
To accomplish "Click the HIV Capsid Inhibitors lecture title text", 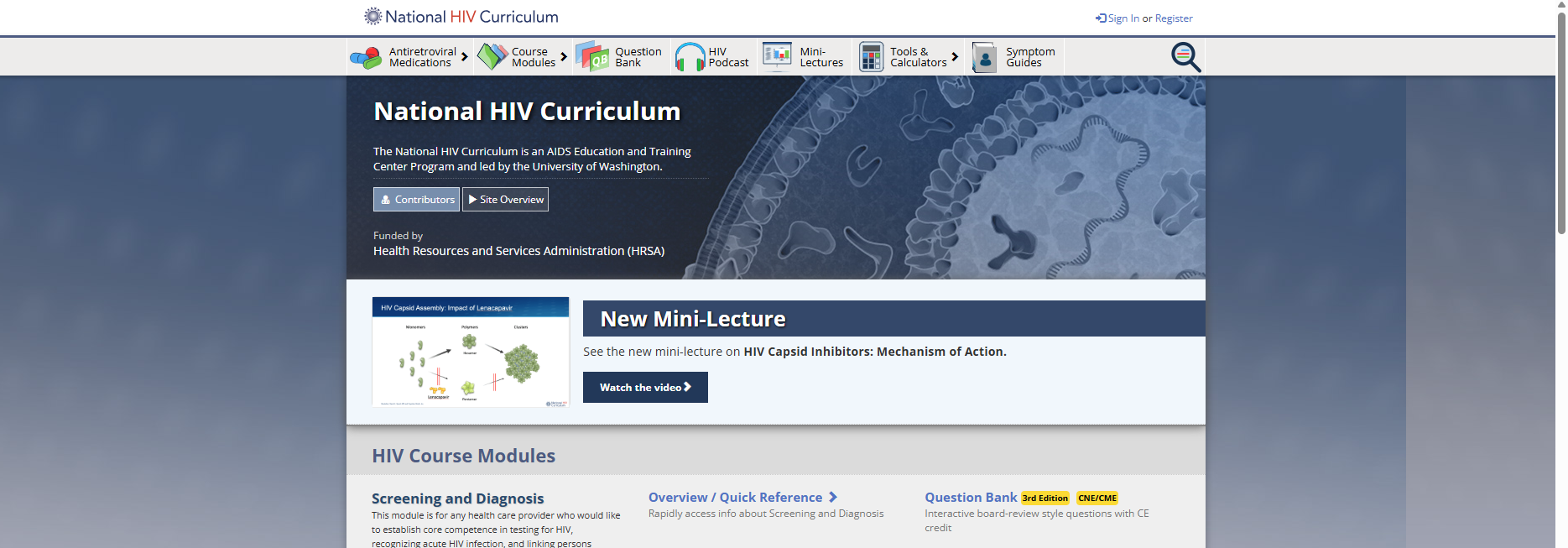I will [x=875, y=352].
